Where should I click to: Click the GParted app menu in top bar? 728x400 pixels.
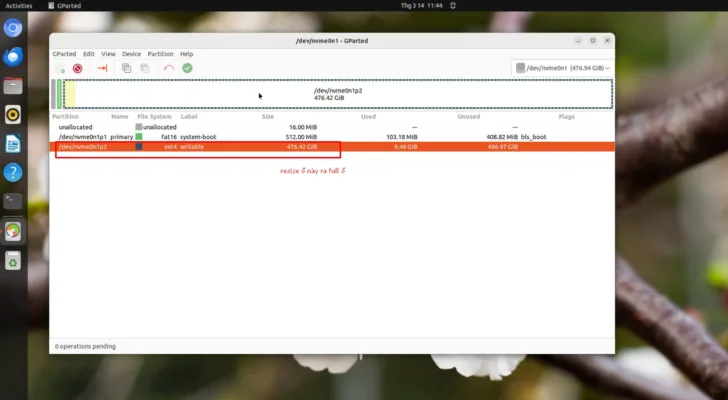point(65,6)
